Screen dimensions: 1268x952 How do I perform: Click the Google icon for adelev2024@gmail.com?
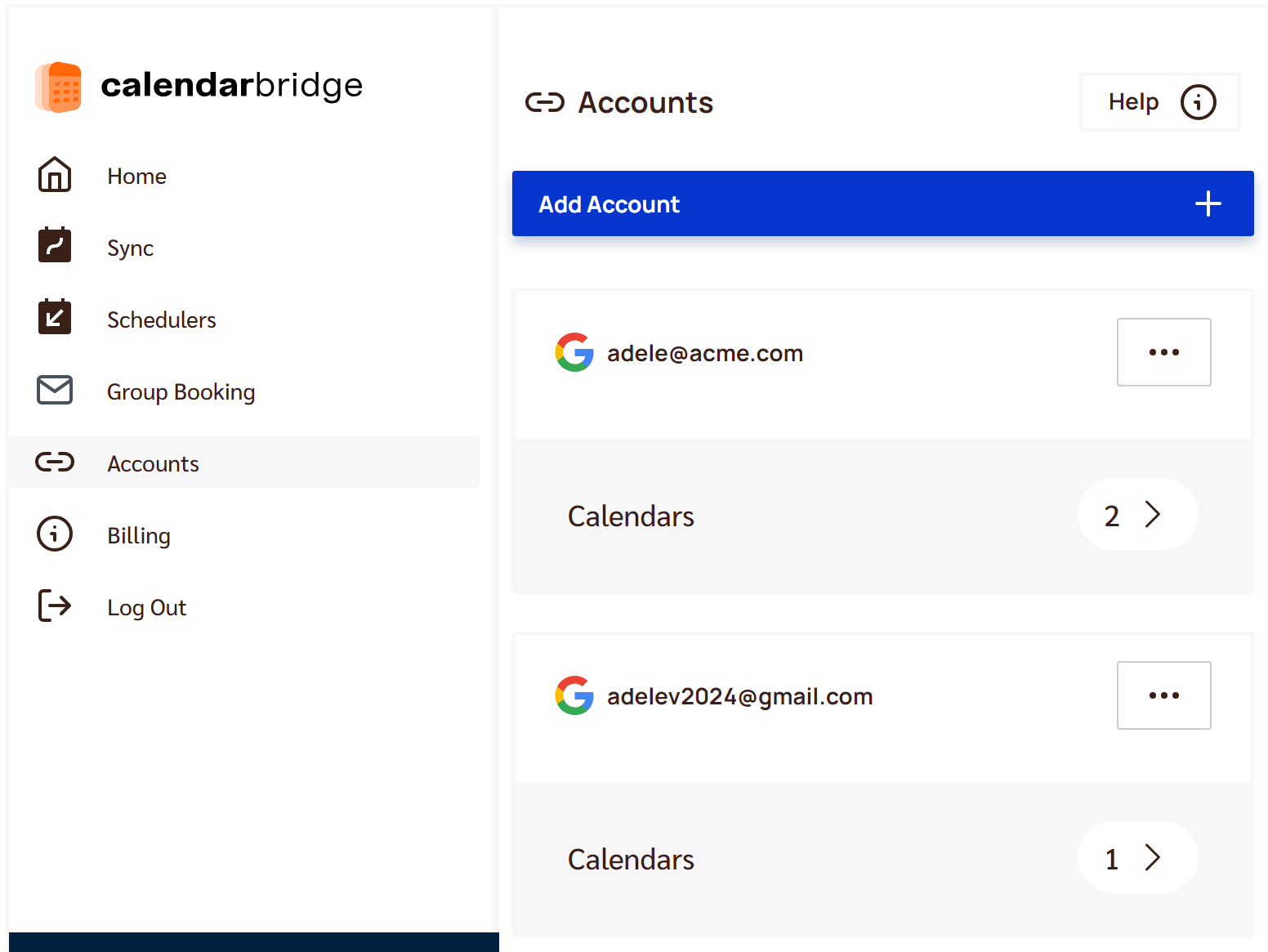point(574,695)
